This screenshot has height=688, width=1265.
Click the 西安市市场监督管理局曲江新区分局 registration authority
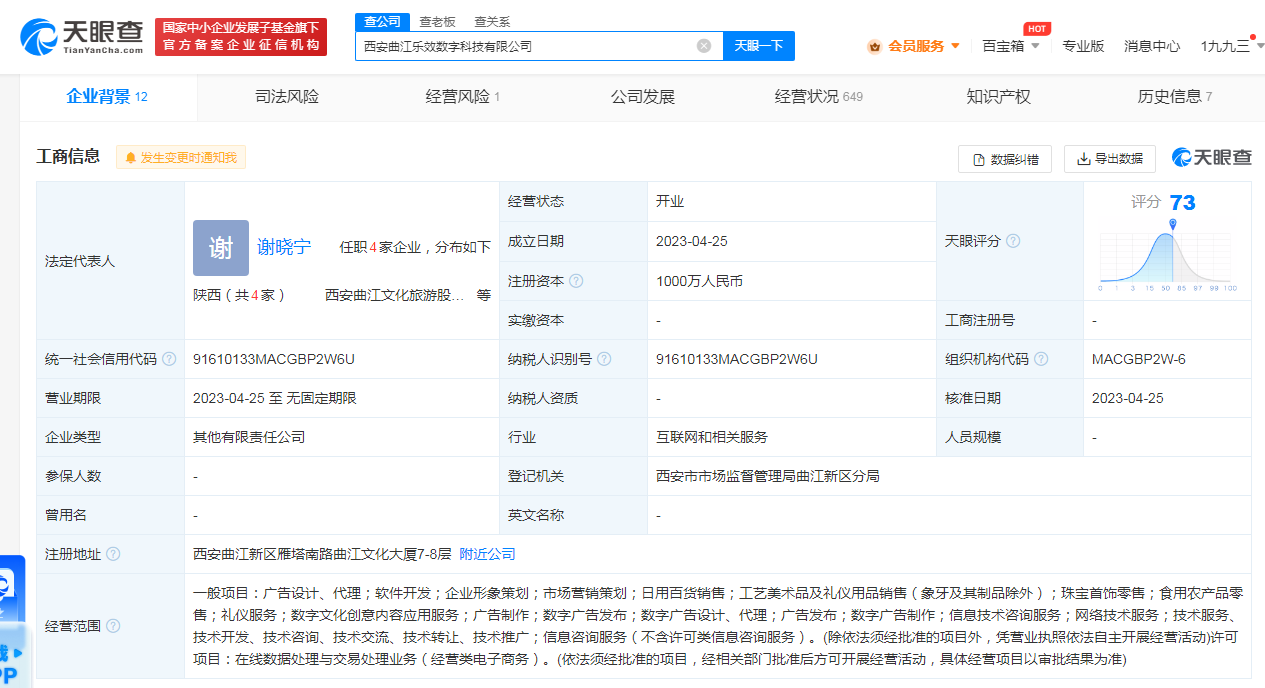point(768,476)
